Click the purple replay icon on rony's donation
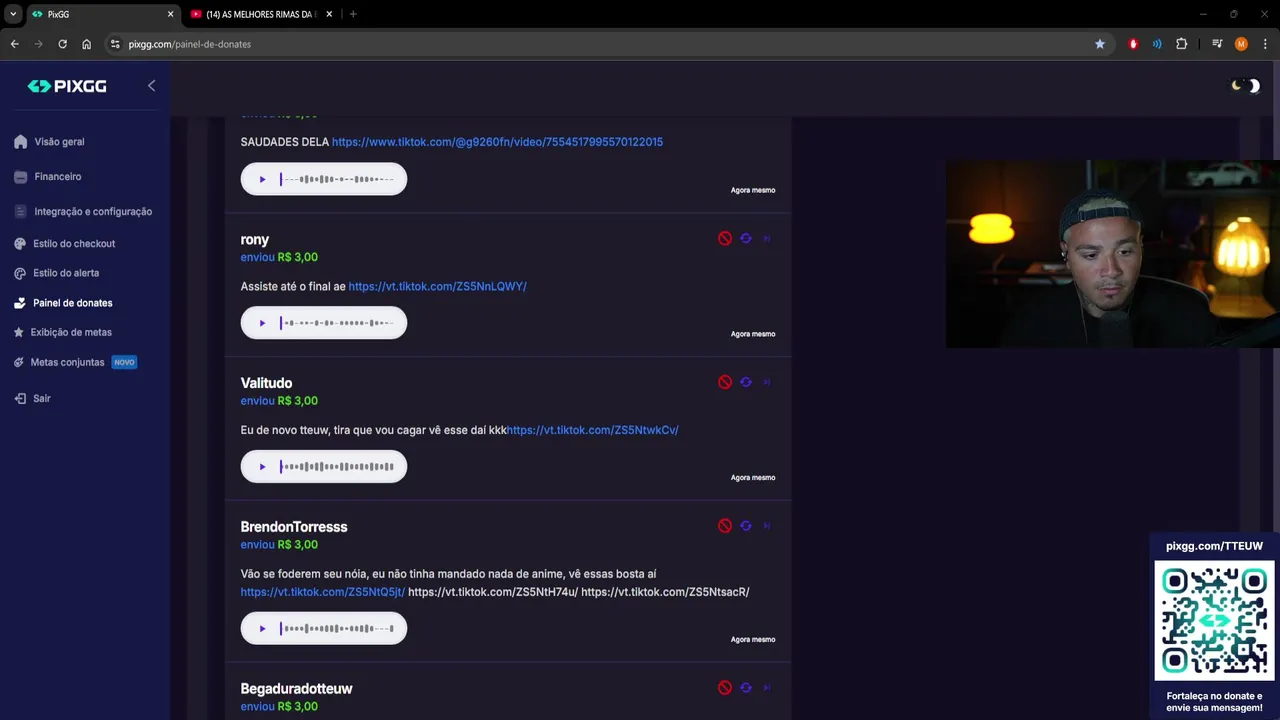The height and width of the screenshot is (720, 1280). (x=746, y=239)
